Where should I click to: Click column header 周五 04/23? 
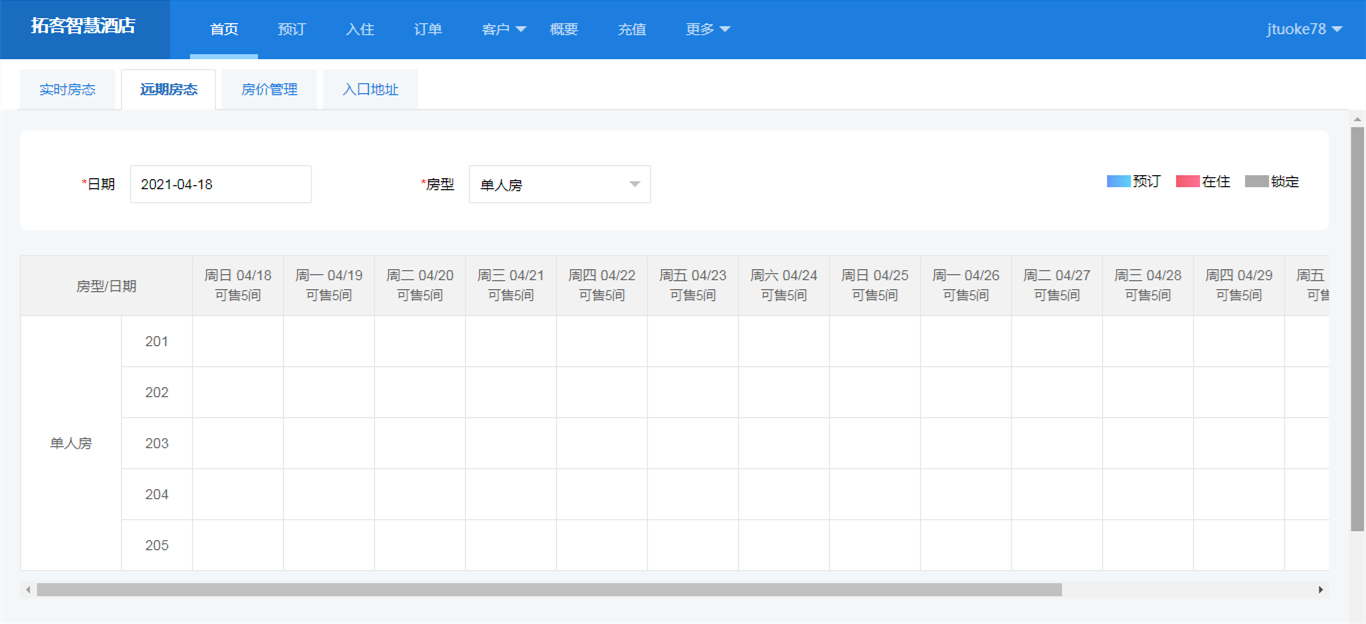[693, 285]
